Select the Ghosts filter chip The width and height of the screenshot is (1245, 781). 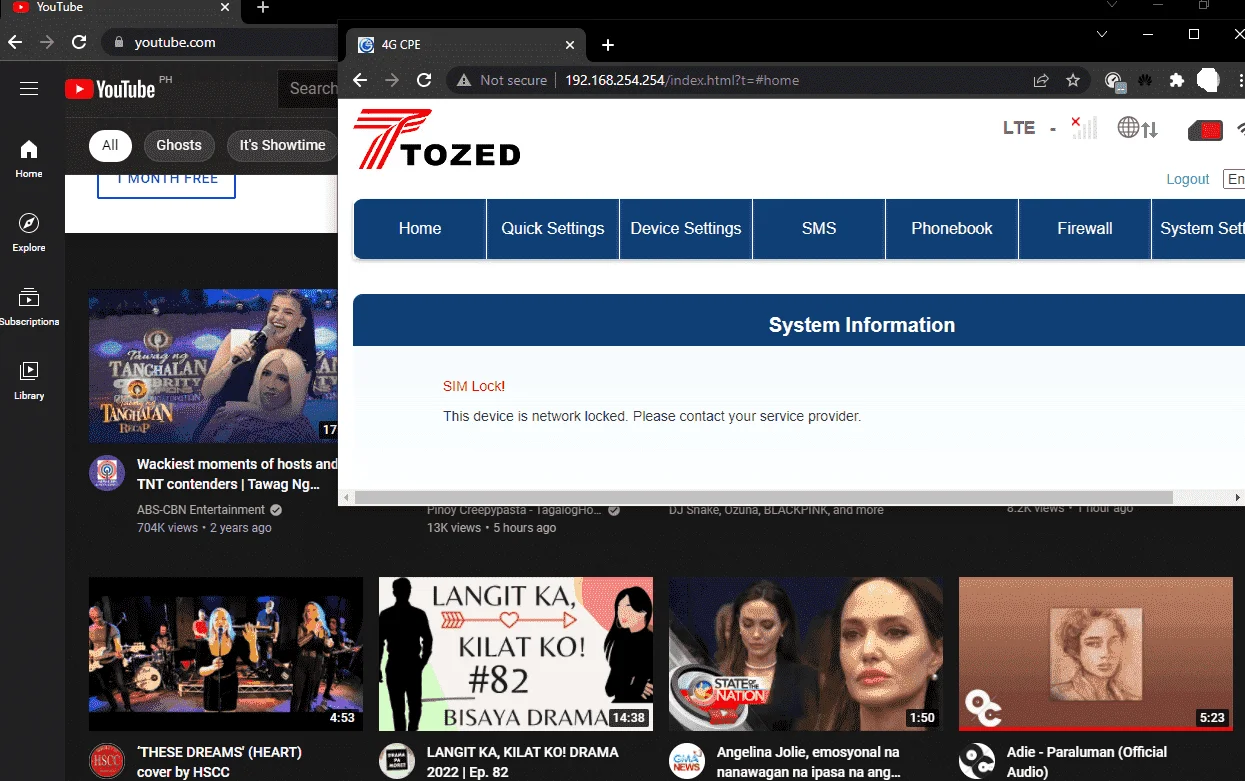[x=179, y=145]
